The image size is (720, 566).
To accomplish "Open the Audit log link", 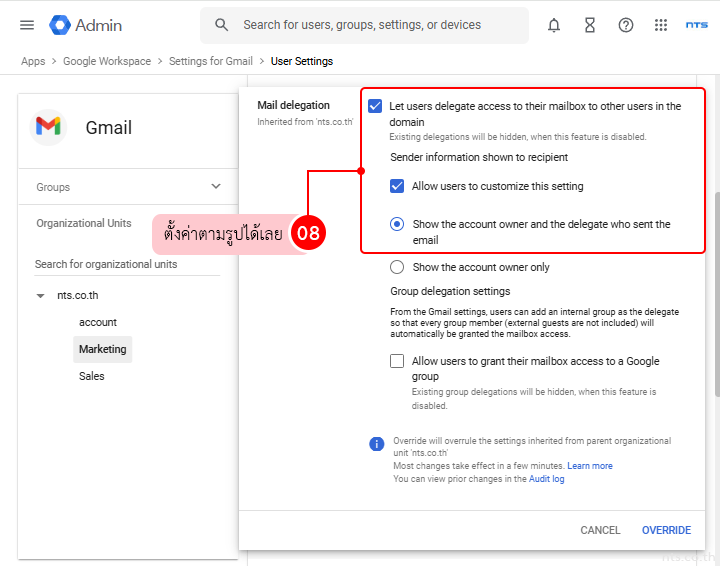I will pos(546,479).
